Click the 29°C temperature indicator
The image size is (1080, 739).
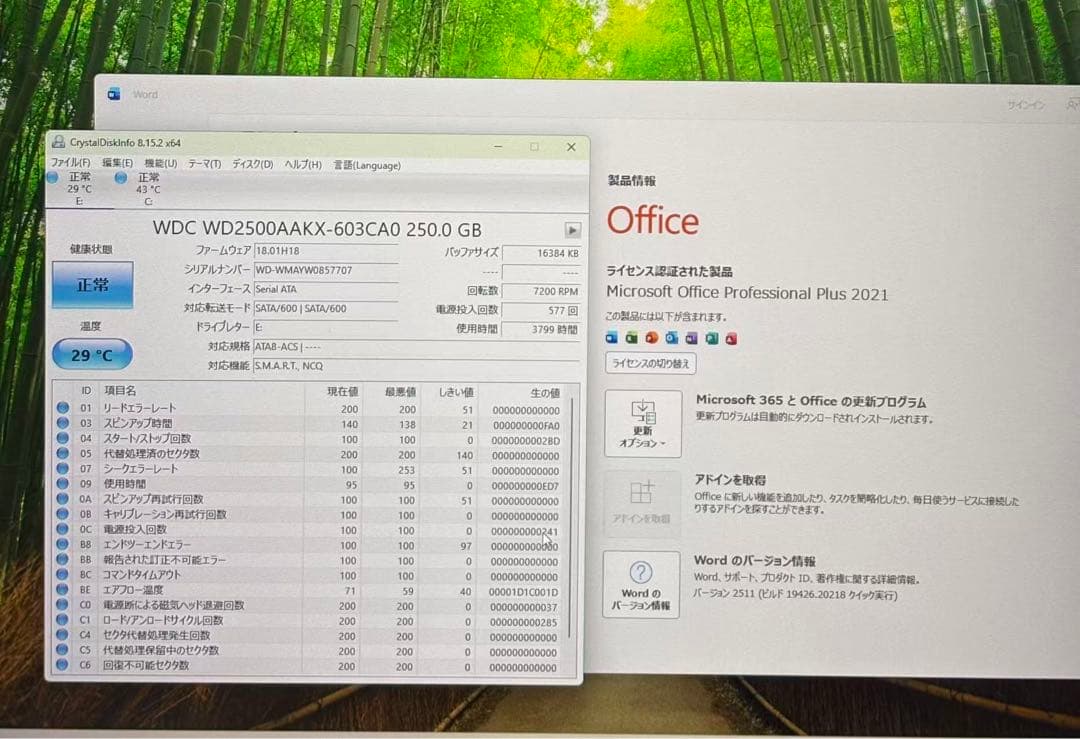tap(91, 354)
